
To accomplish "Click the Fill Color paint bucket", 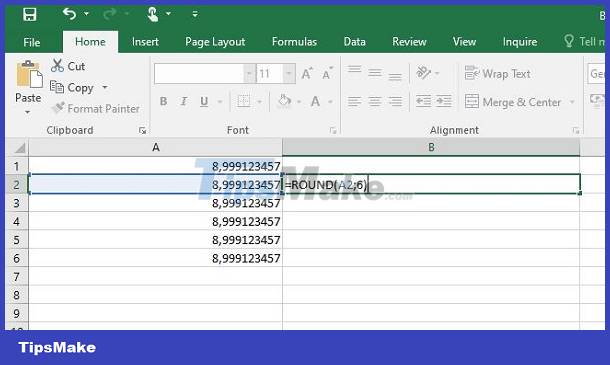I will pyautogui.click(x=284, y=101).
